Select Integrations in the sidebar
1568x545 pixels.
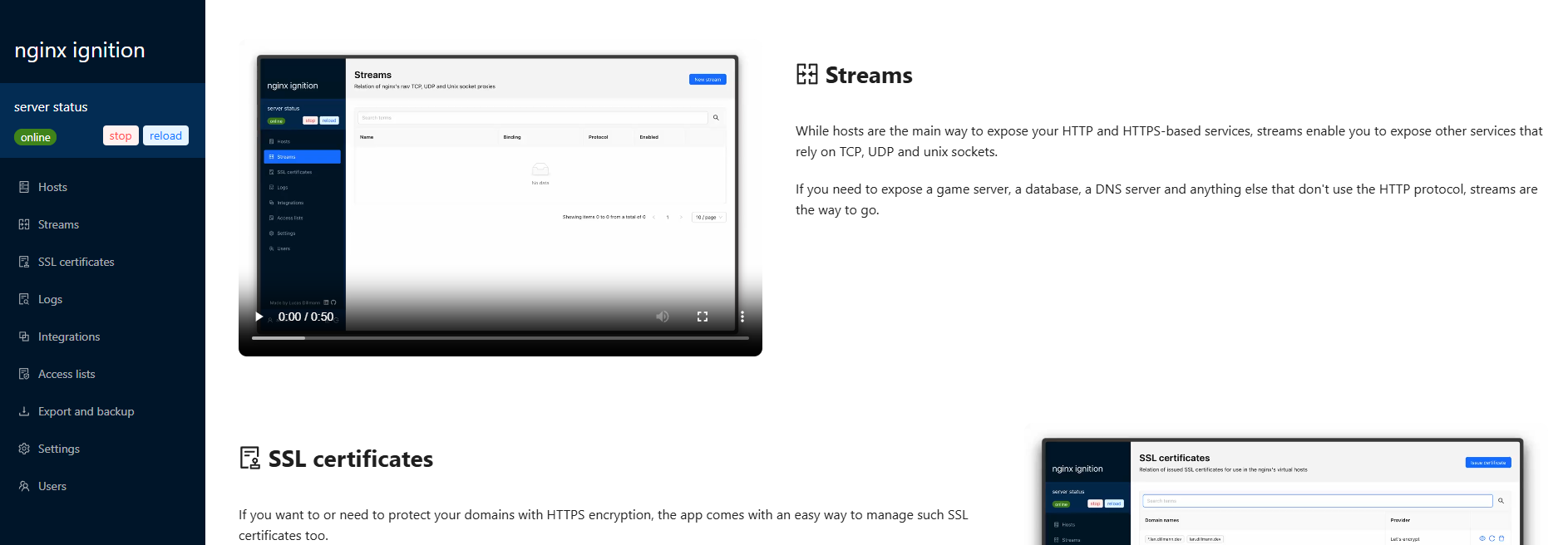point(102,336)
